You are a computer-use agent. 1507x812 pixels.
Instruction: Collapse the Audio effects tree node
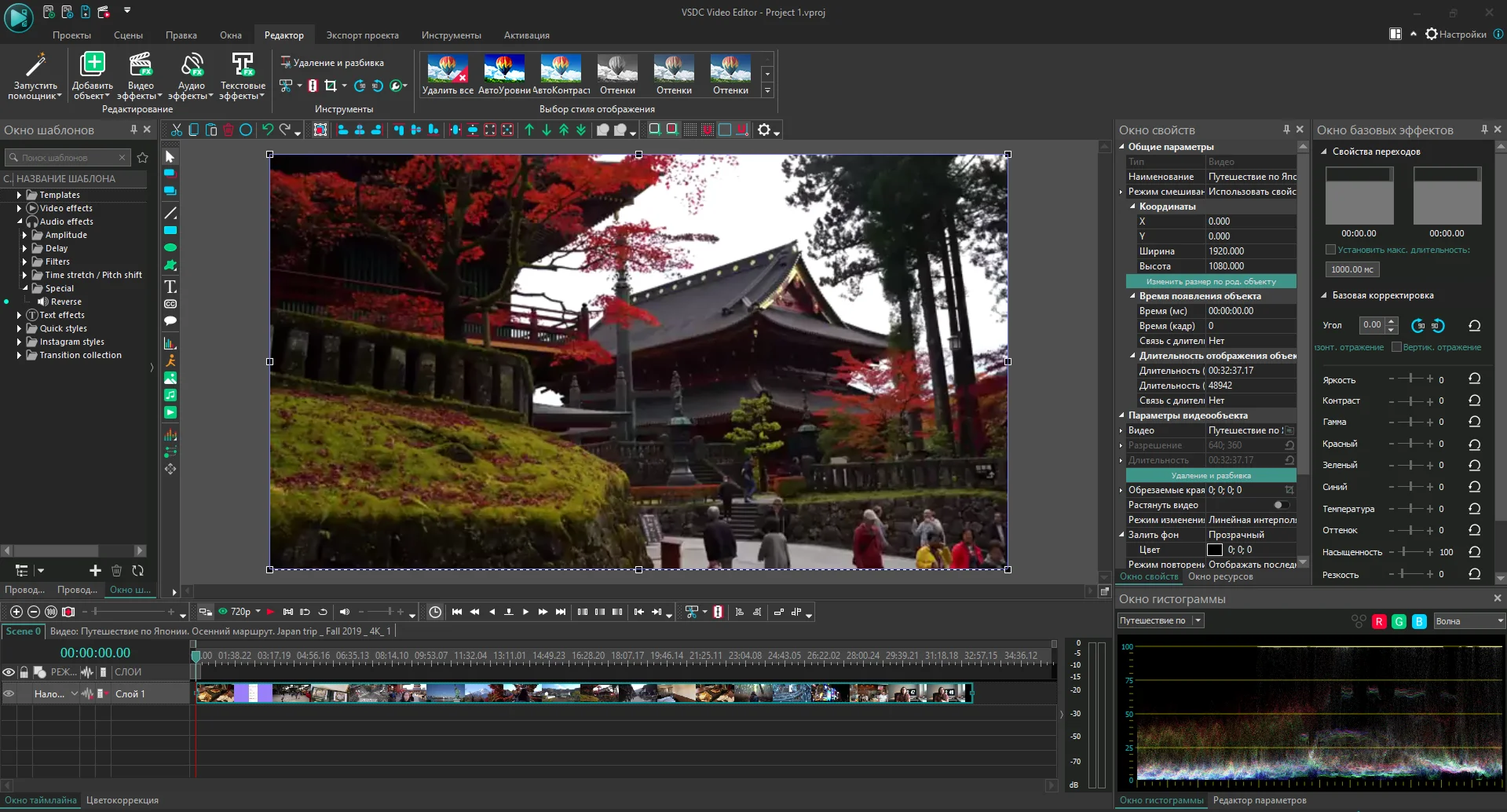[20, 221]
